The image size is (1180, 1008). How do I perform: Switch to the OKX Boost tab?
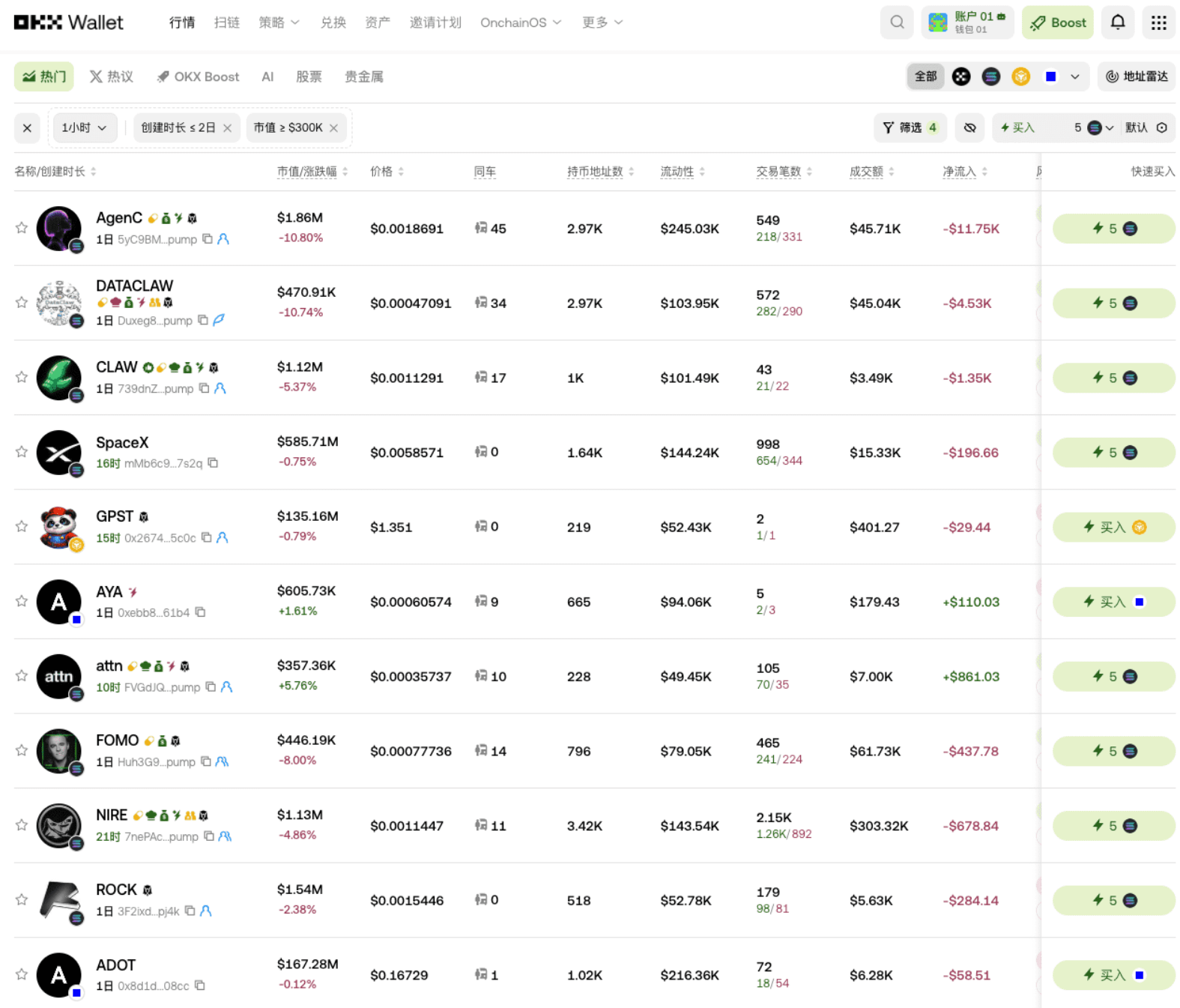click(198, 76)
